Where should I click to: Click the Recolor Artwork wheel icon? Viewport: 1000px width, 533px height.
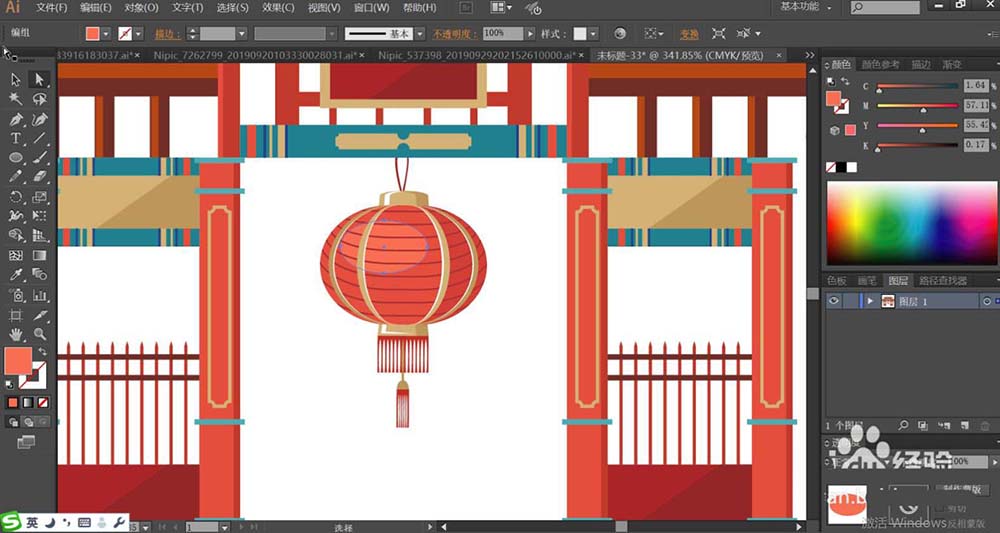(x=620, y=34)
